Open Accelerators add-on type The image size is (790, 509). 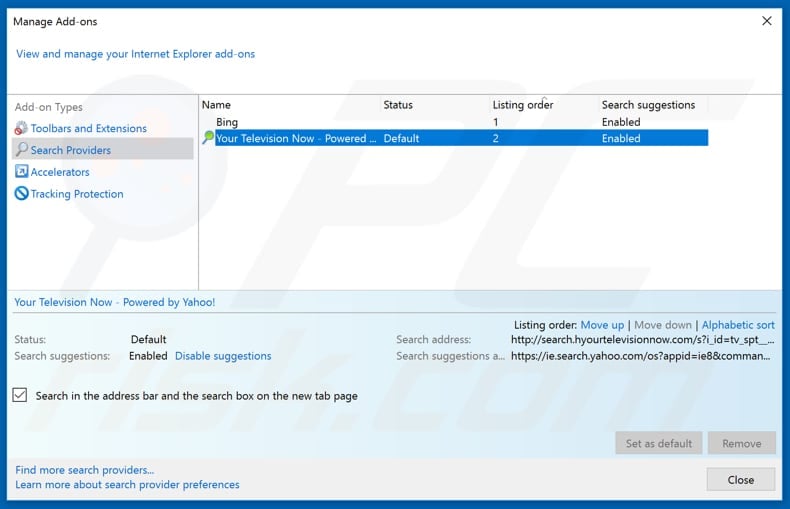(60, 172)
